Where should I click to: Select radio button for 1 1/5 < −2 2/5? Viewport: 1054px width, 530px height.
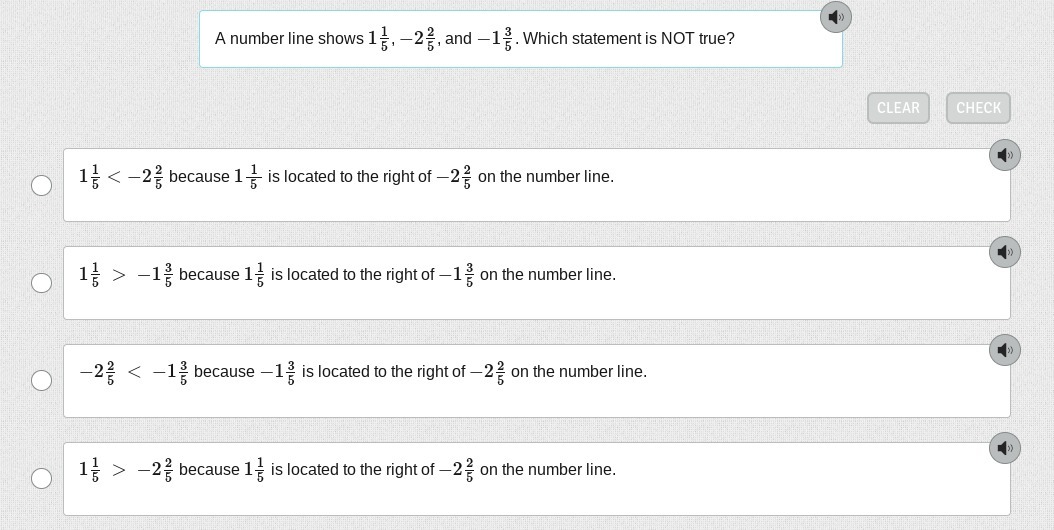[42, 185]
